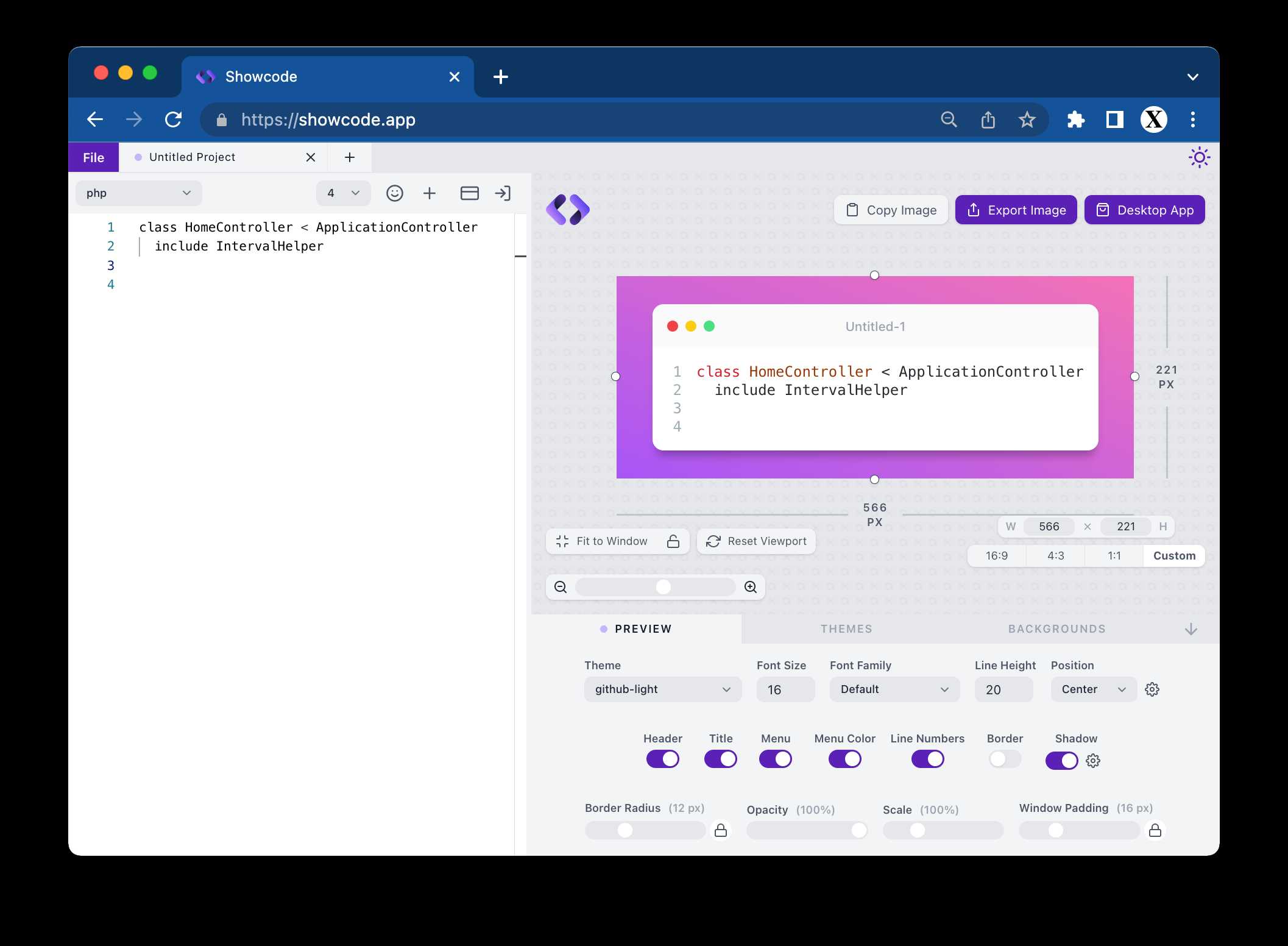Image resolution: width=1288 pixels, height=946 pixels.
Task: Click lock icon next to Border Radius
Action: [x=721, y=830]
